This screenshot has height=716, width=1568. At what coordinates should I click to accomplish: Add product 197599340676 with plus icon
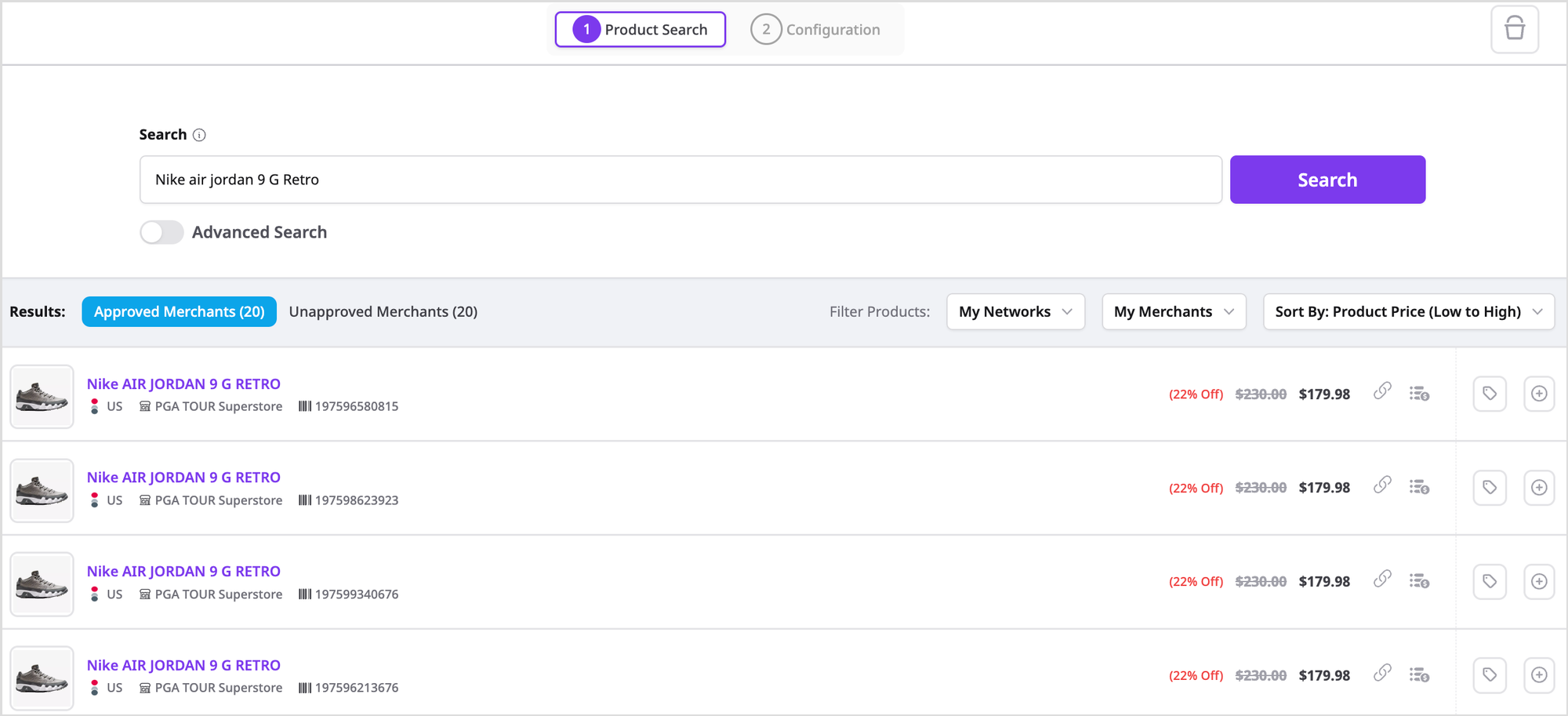pos(1539,581)
